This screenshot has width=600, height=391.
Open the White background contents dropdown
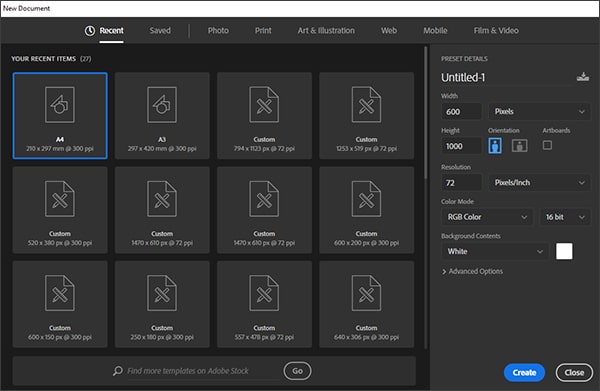point(495,251)
